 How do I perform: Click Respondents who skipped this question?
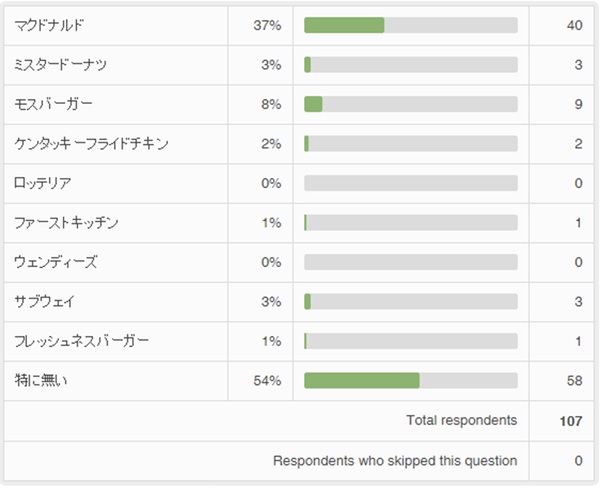(395, 461)
